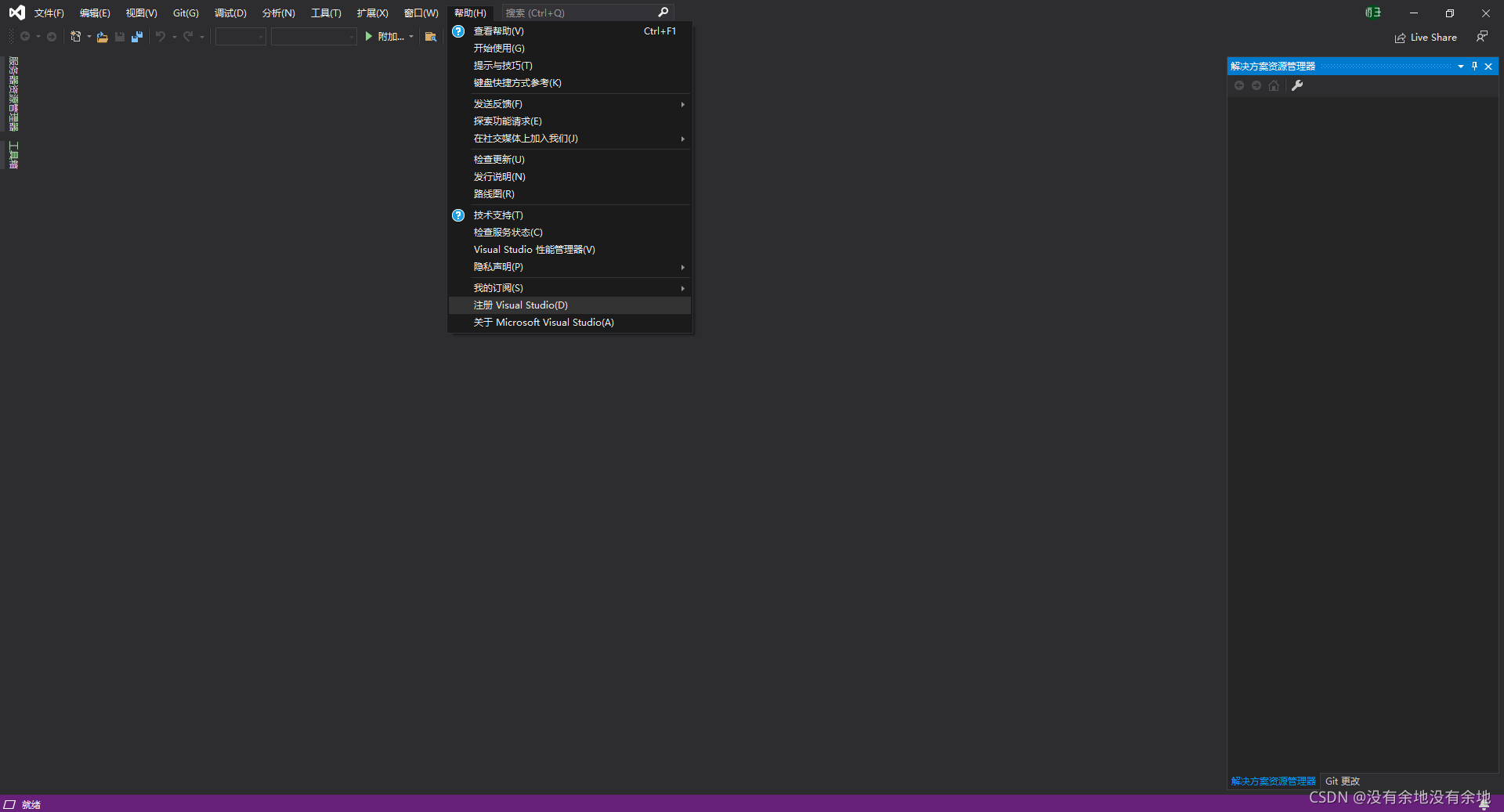Open the 文件(F) menu
The width and height of the screenshot is (1504, 812).
pos(49,13)
